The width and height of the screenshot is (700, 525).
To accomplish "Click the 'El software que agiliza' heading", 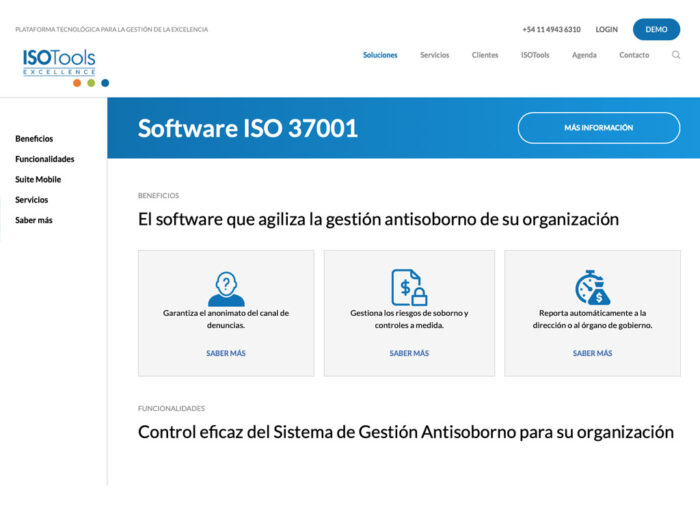I will point(378,220).
